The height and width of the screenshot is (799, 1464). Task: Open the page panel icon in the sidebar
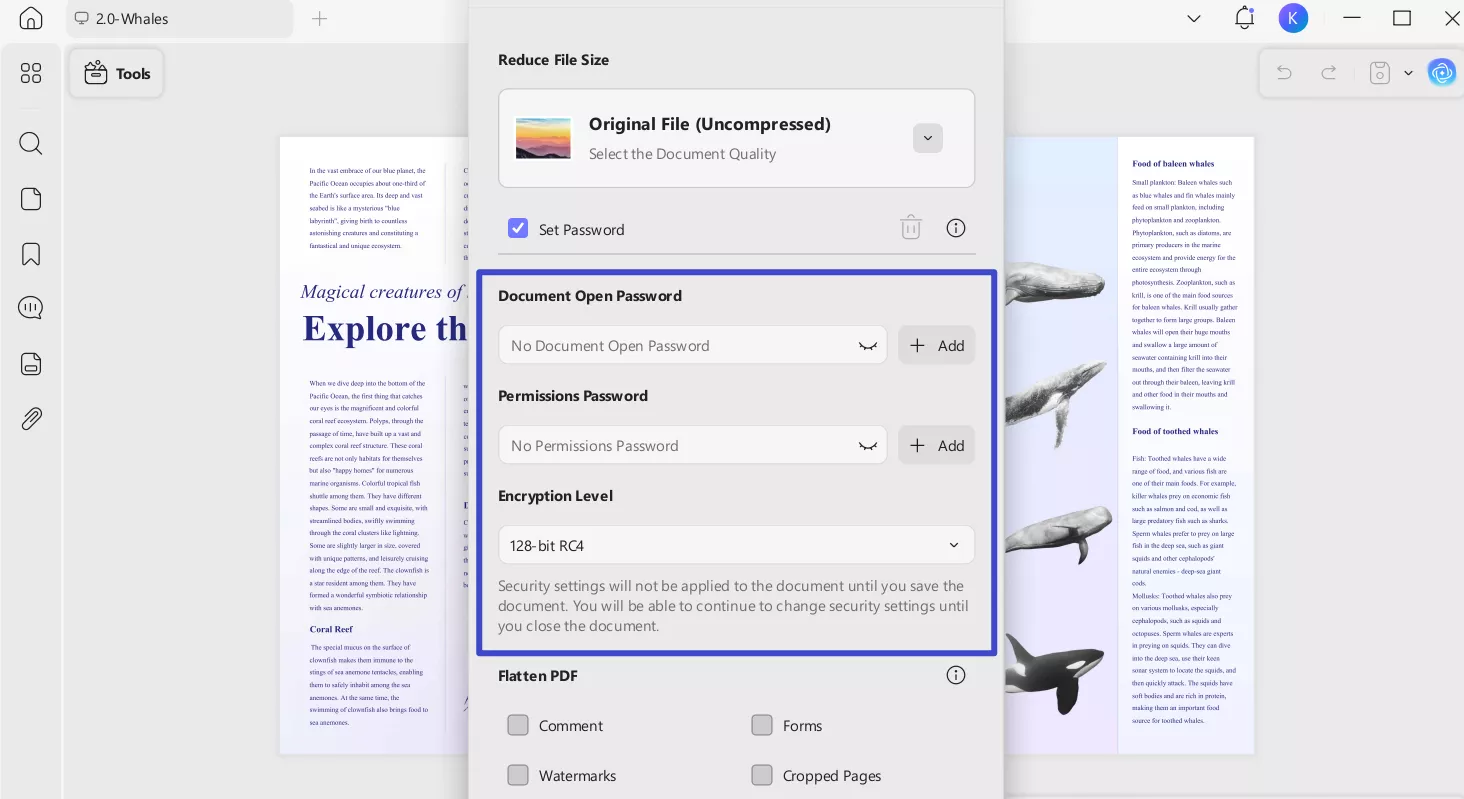[x=31, y=199]
